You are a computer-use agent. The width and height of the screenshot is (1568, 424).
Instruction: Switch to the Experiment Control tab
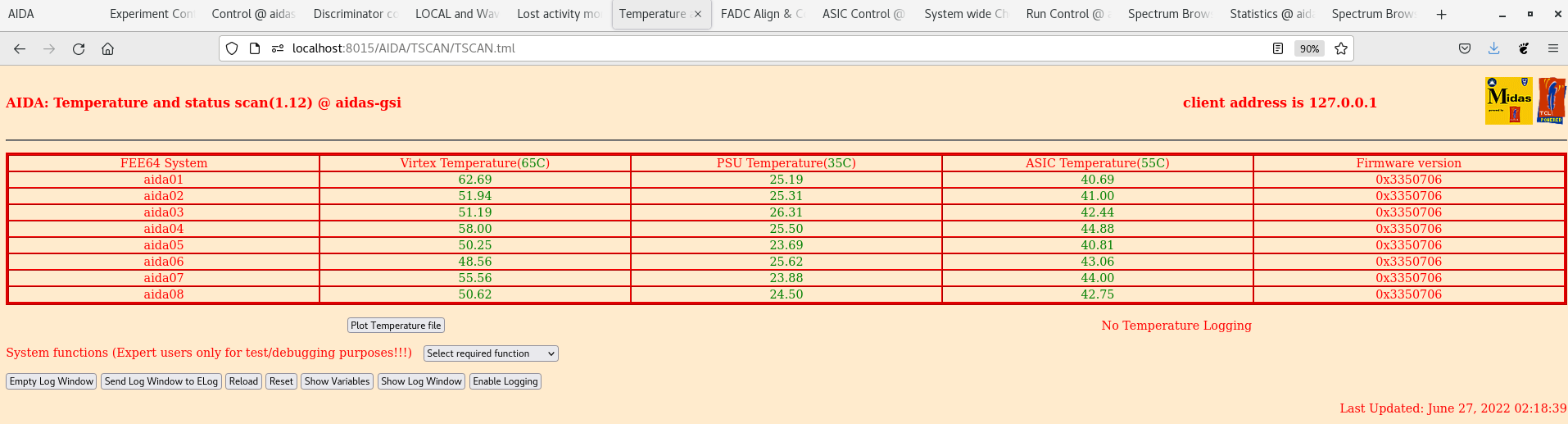point(152,14)
